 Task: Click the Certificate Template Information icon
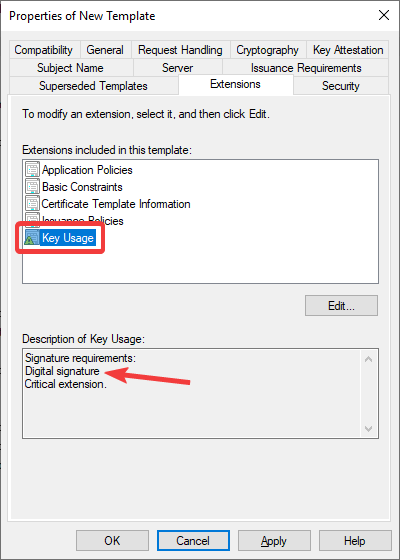(x=32, y=204)
